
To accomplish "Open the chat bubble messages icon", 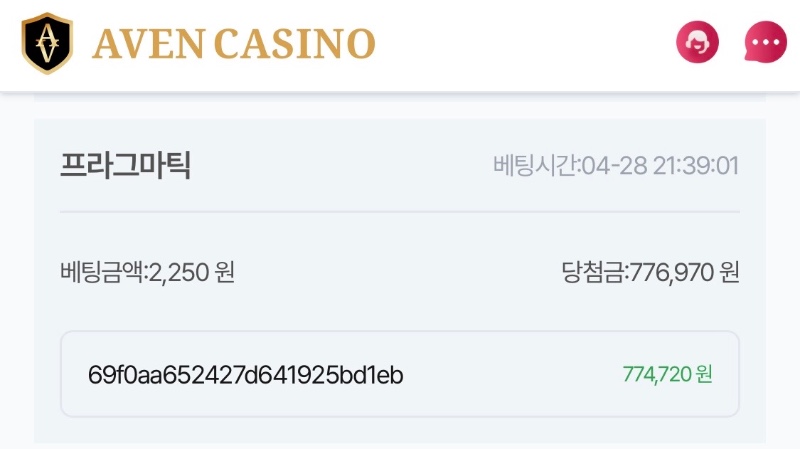I will tap(766, 44).
